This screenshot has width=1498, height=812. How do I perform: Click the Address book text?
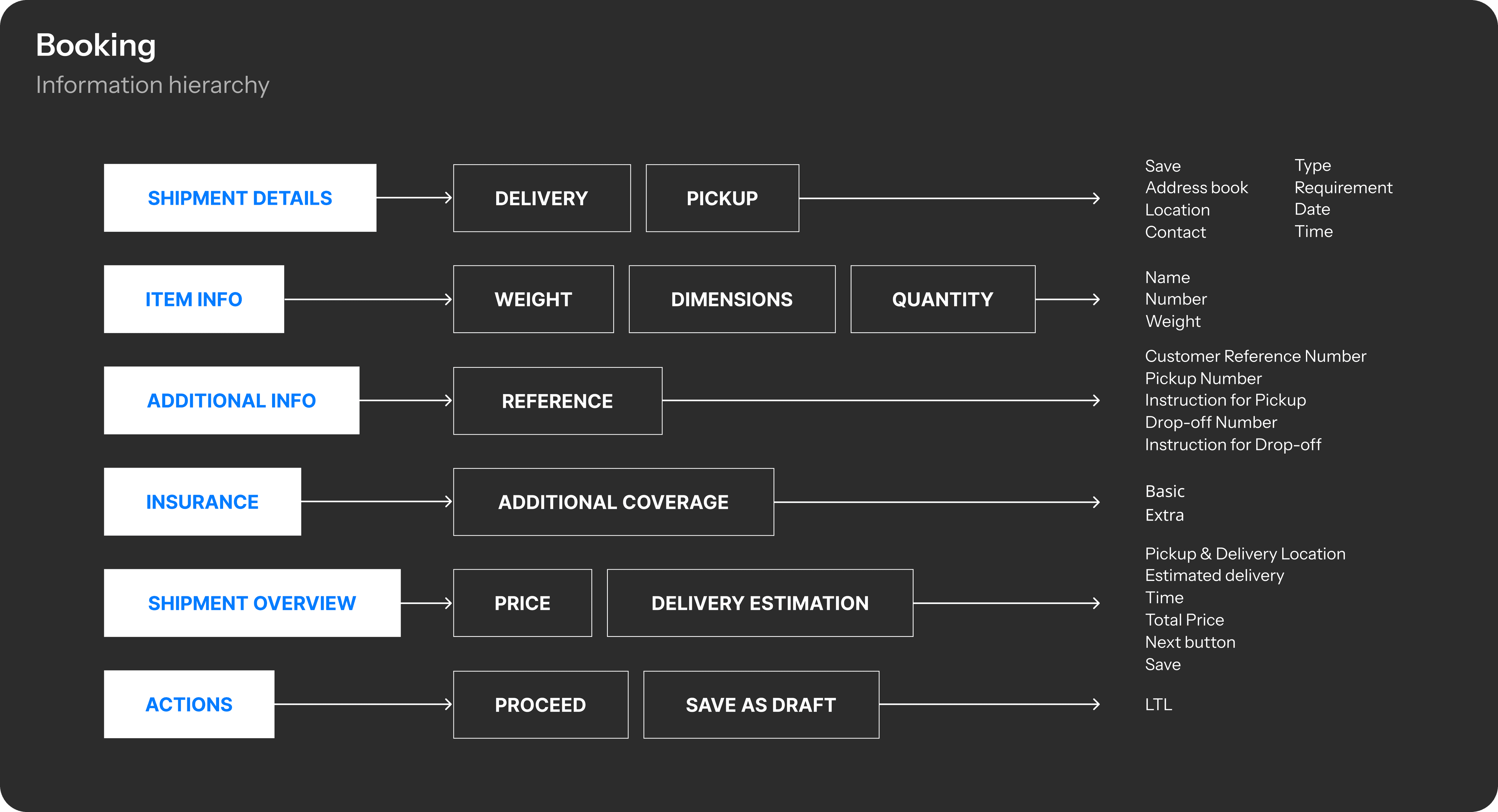pyautogui.click(x=1196, y=188)
